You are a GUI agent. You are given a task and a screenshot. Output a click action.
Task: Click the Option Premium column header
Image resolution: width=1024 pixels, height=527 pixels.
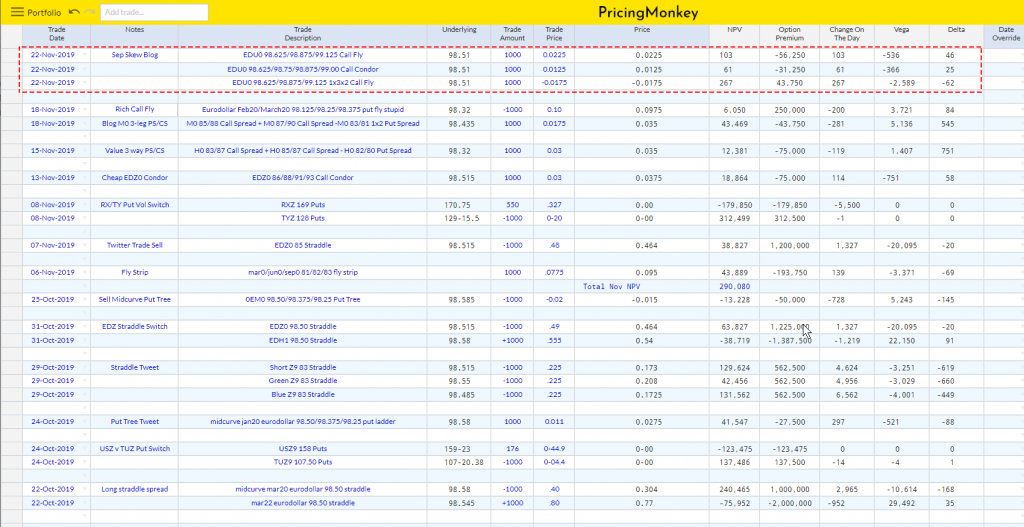coord(790,34)
